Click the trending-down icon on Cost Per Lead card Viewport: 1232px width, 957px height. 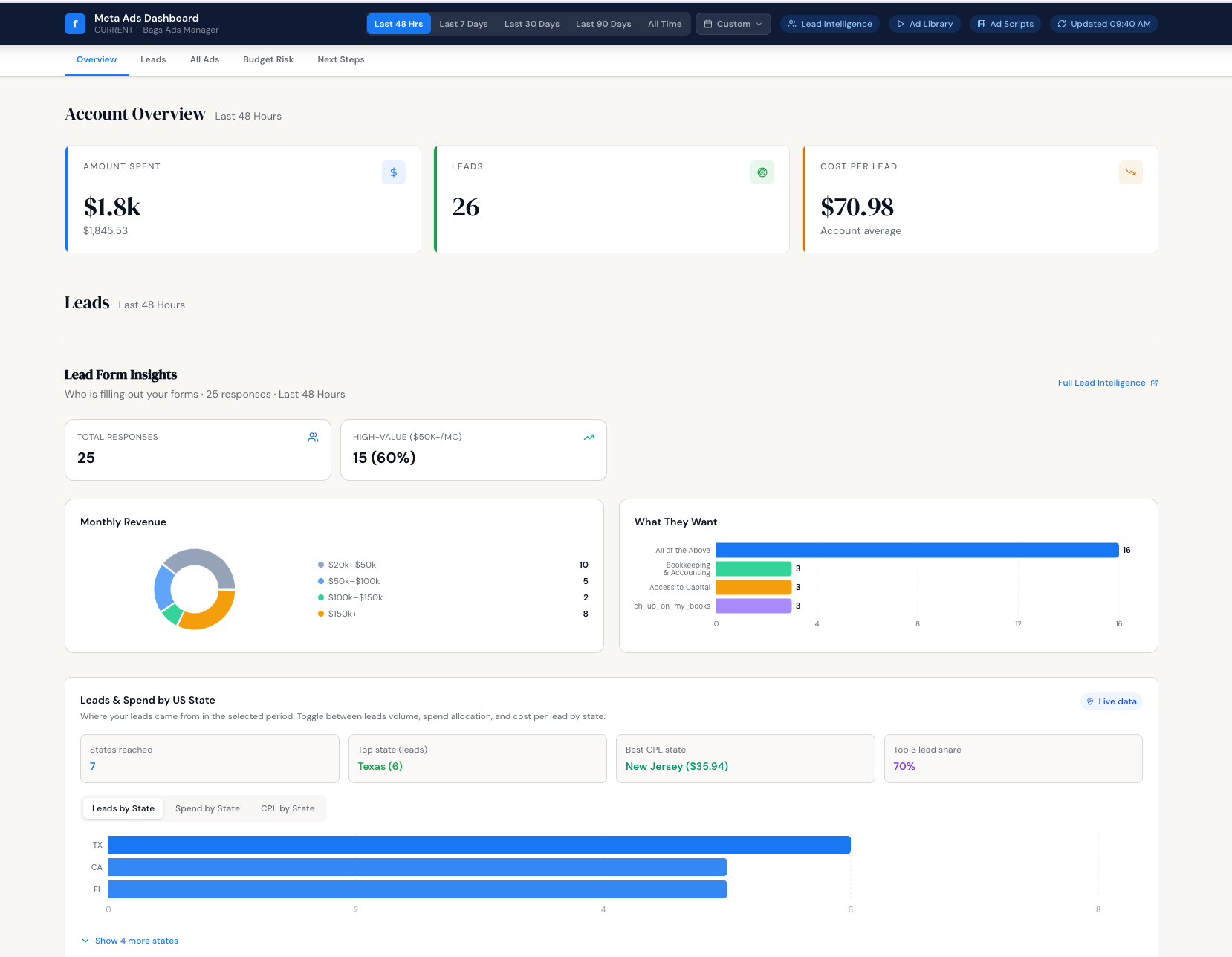[x=1131, y=172]
